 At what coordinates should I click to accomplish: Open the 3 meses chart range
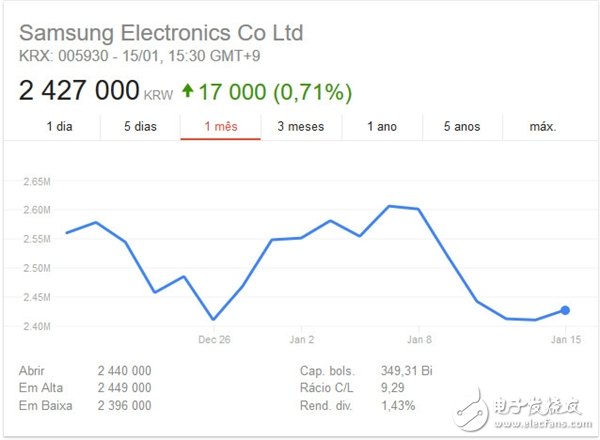coord(301,127)
